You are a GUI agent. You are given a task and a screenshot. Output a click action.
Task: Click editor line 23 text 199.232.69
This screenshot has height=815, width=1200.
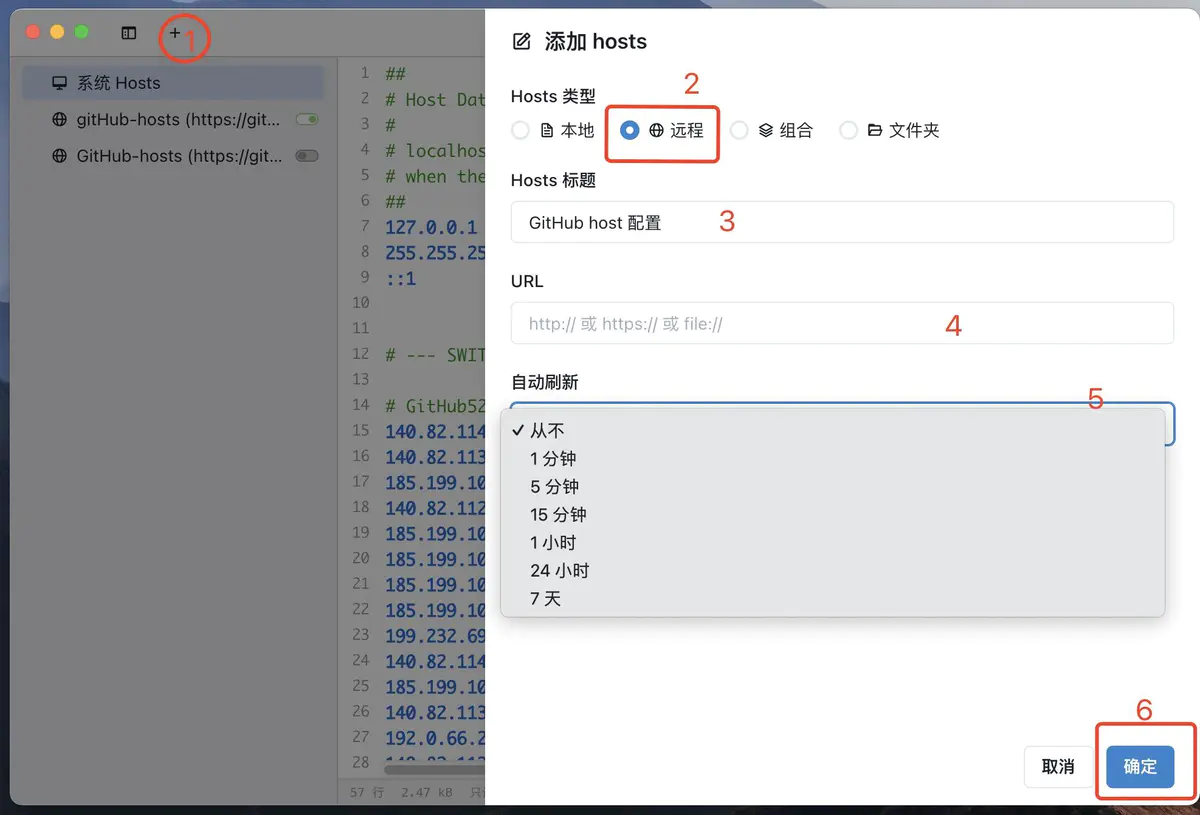tap(435, 635)
